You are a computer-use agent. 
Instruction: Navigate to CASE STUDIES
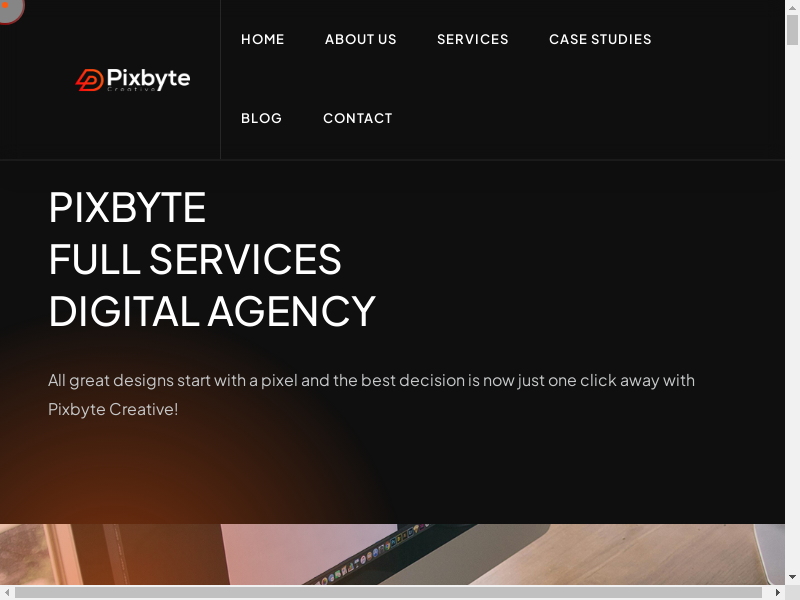tap(601, 39)
